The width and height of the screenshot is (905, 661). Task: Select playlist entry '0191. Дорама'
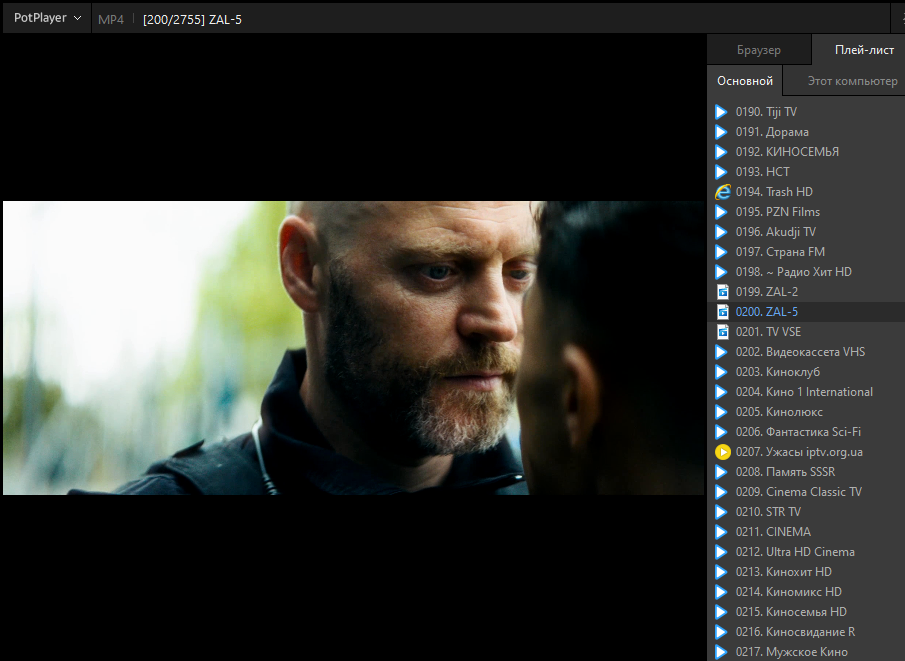[x=806, y=132]
